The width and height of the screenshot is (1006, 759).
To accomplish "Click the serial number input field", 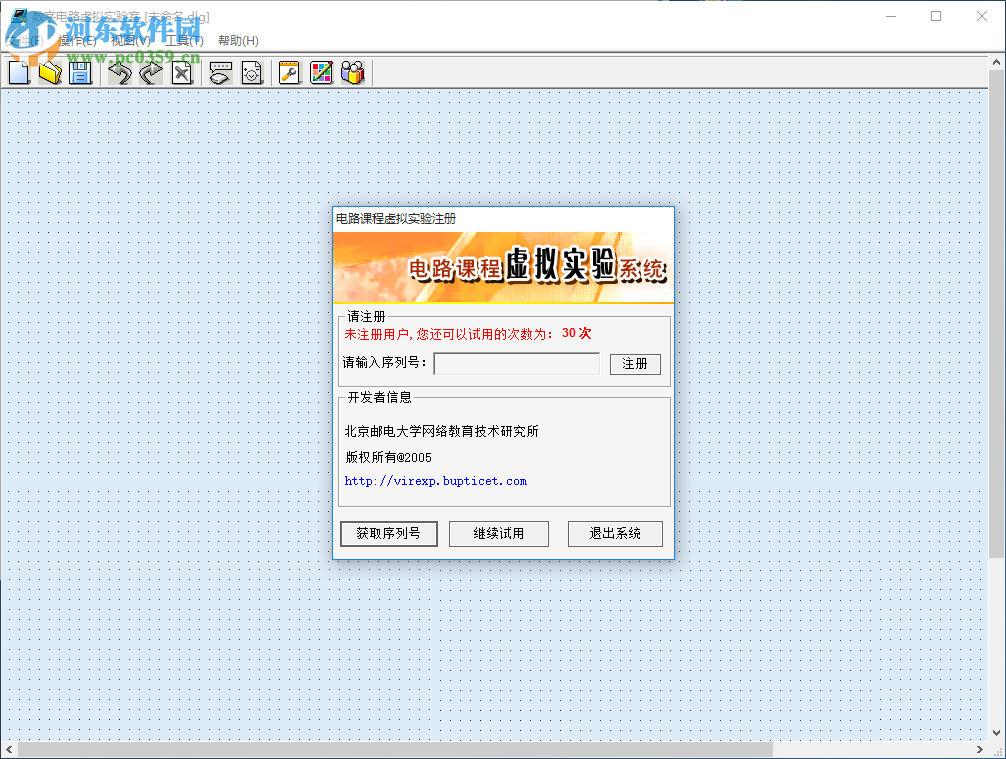I will [516, 363].
